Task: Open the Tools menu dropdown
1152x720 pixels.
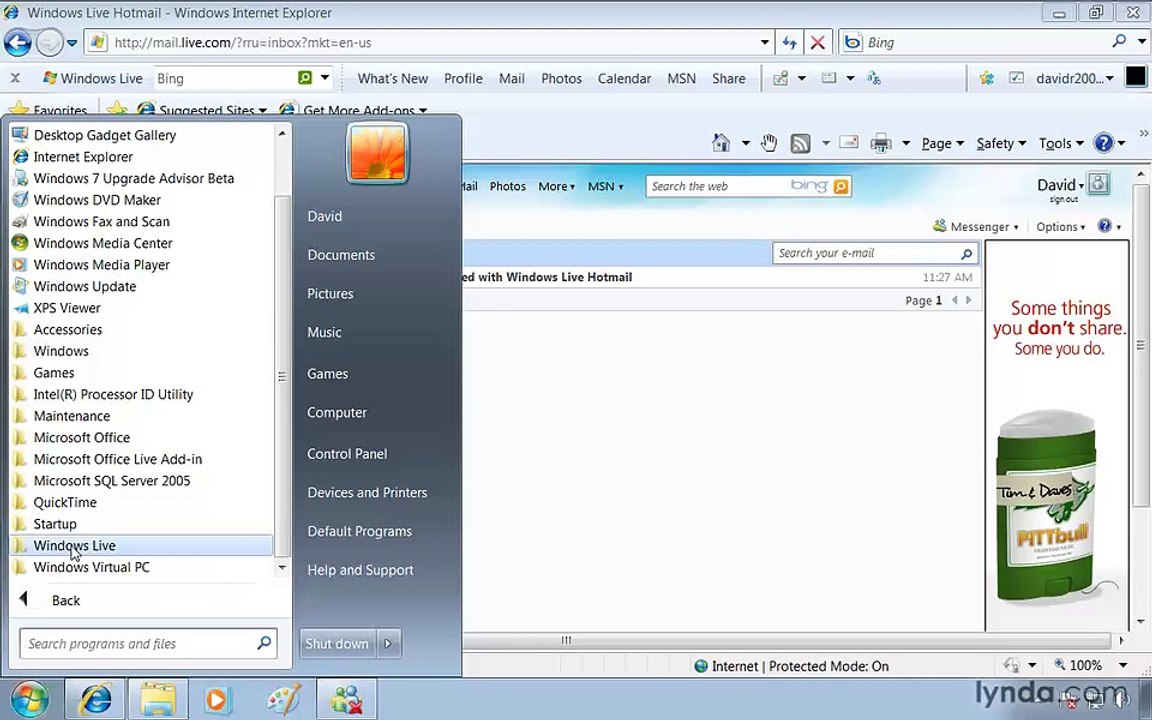Action: click(1061, 143)
